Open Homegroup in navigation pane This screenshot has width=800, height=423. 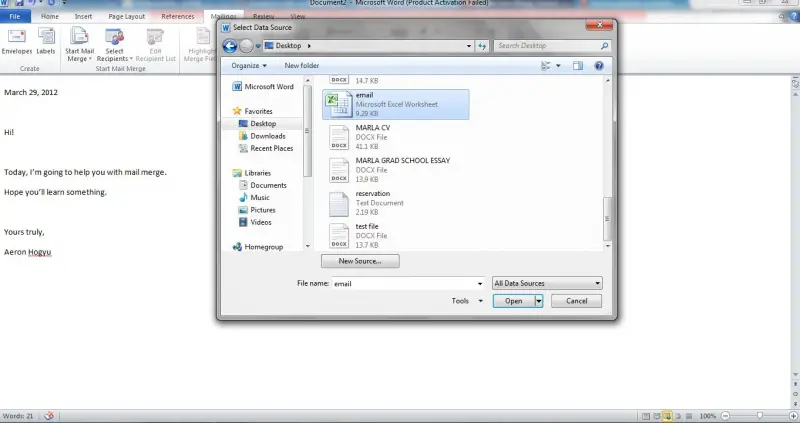coord(258,247)
